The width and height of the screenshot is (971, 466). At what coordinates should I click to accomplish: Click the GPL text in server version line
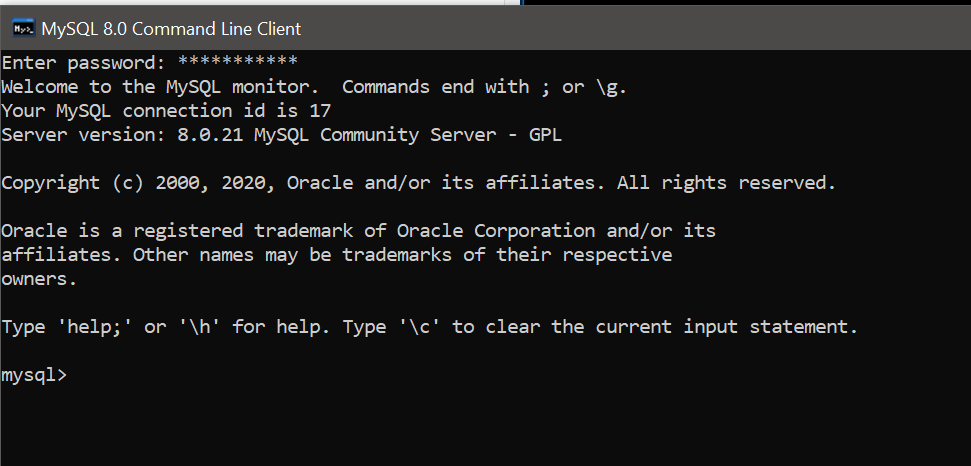click(545, 135)
